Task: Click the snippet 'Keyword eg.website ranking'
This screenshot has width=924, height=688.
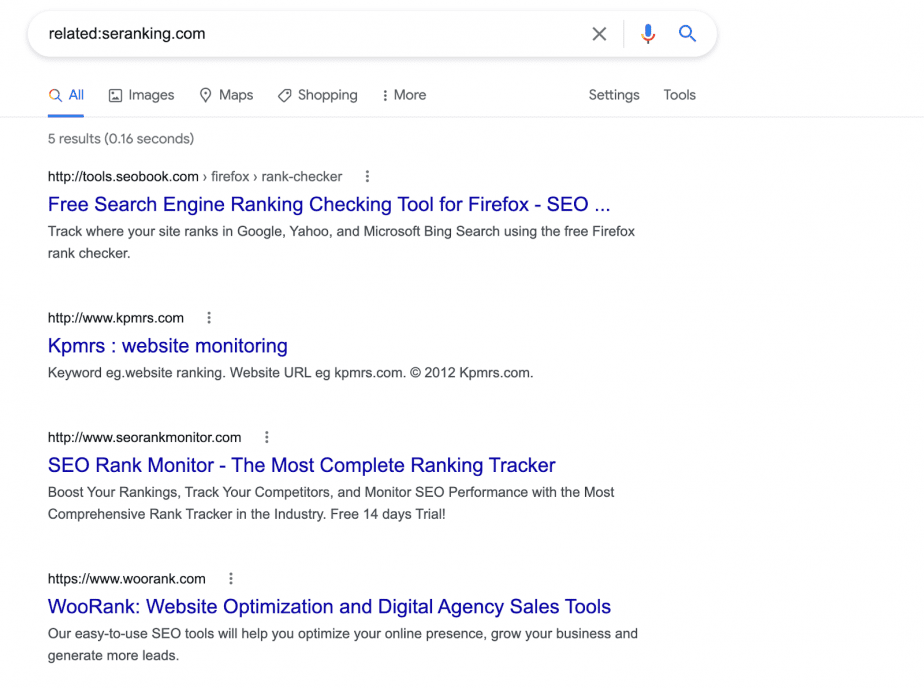Action: click(x=290, y=373)
